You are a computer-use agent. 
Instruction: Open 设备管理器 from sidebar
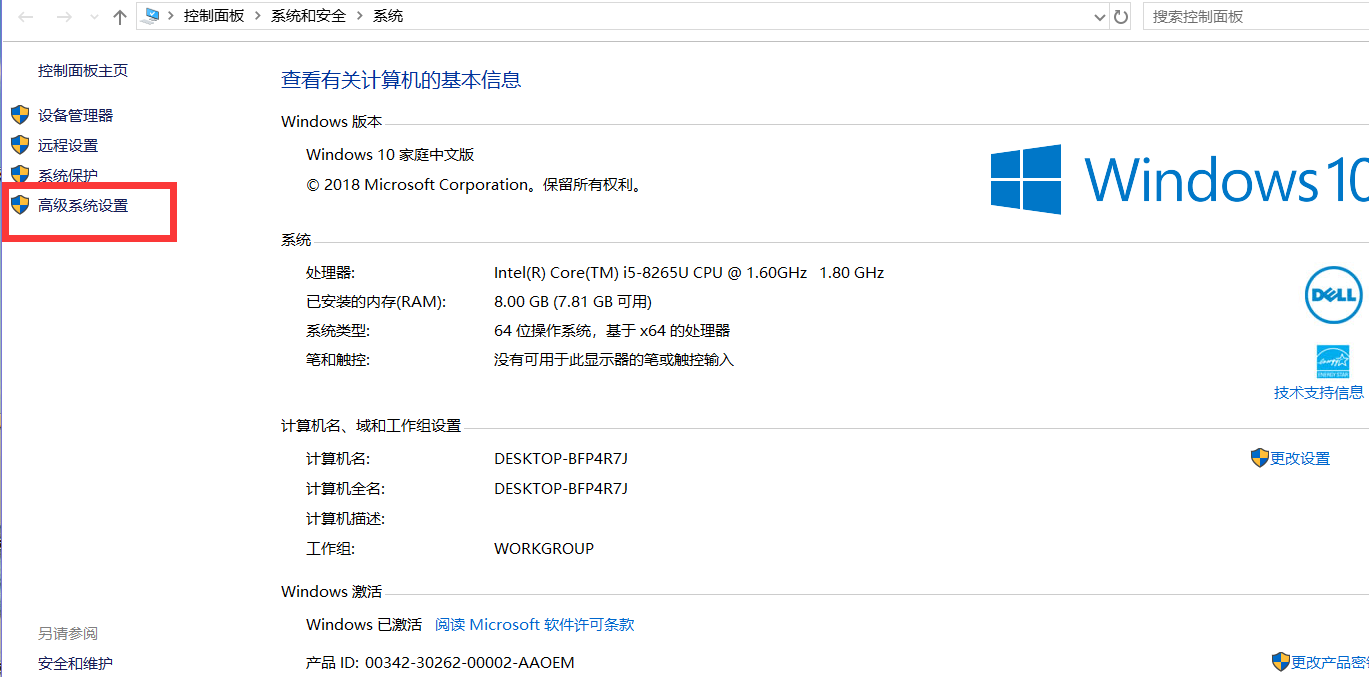(x=76, y=115)
